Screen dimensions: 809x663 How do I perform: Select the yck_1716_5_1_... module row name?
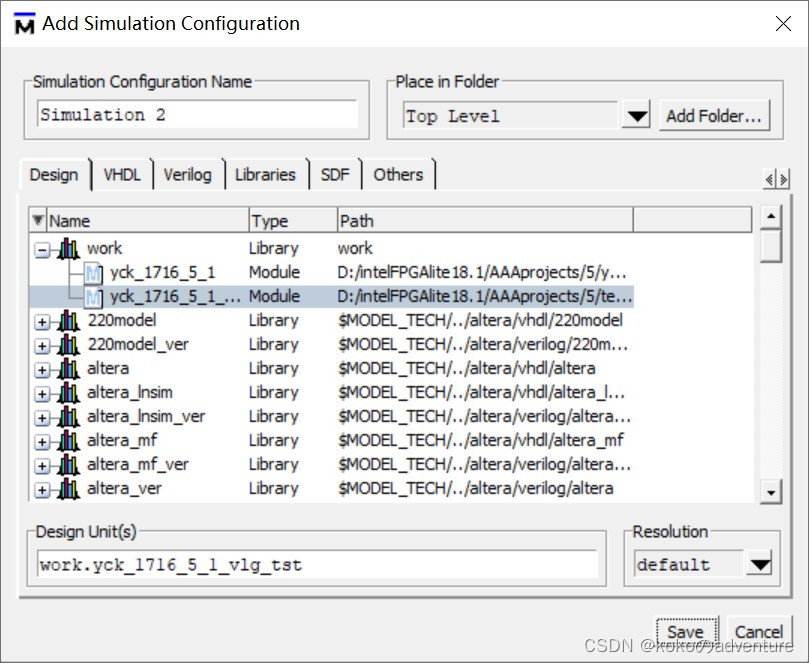[x=175, y=297]
